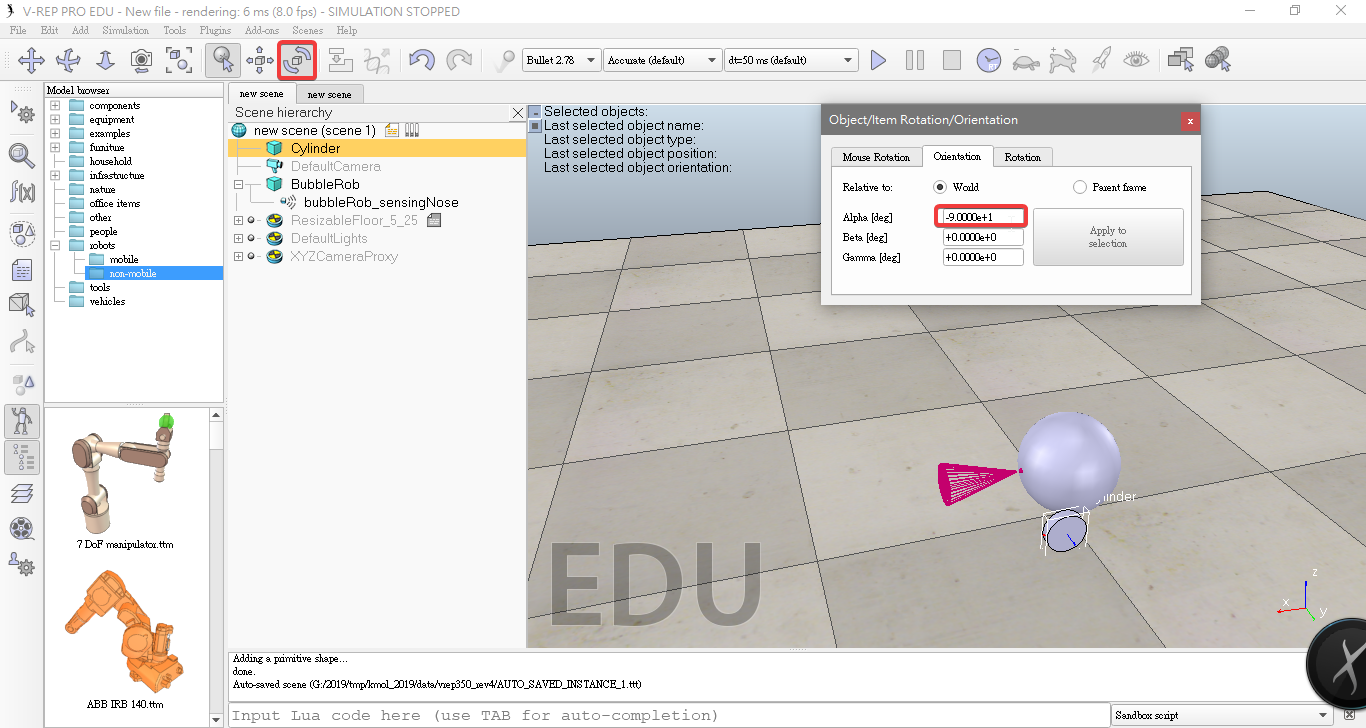
Task: Open the Accurate (default) dropdown
Action: point(662,60)
